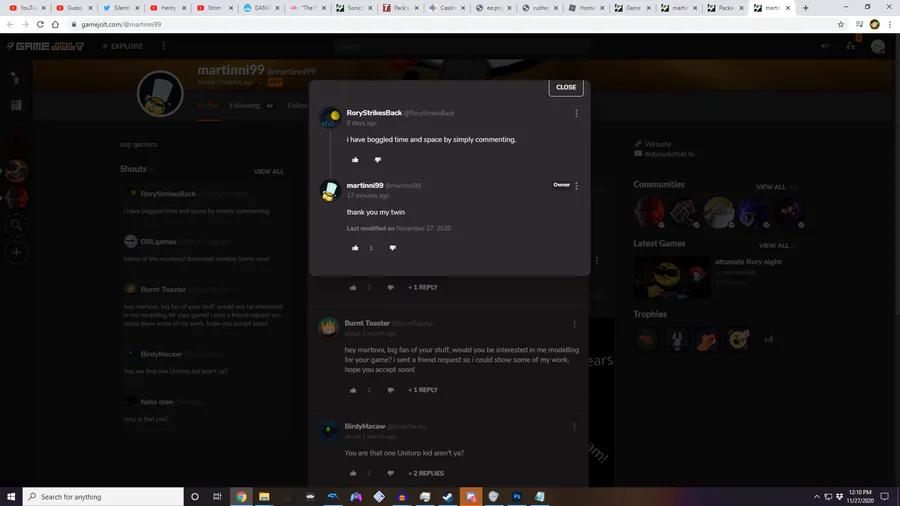Image resolution: width=900 pixels, height=506 pixels.
Task: View all Communities
Action: [x=771, y=187]
